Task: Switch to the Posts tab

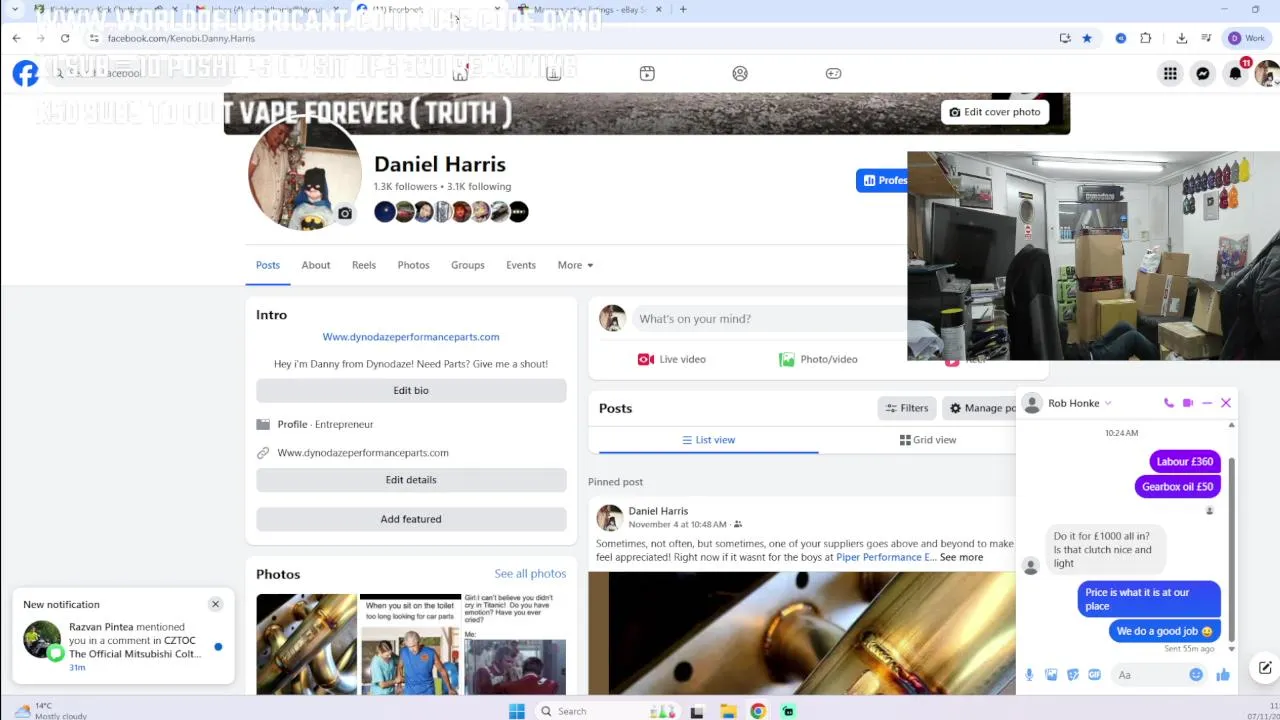Action: [268, 265]
